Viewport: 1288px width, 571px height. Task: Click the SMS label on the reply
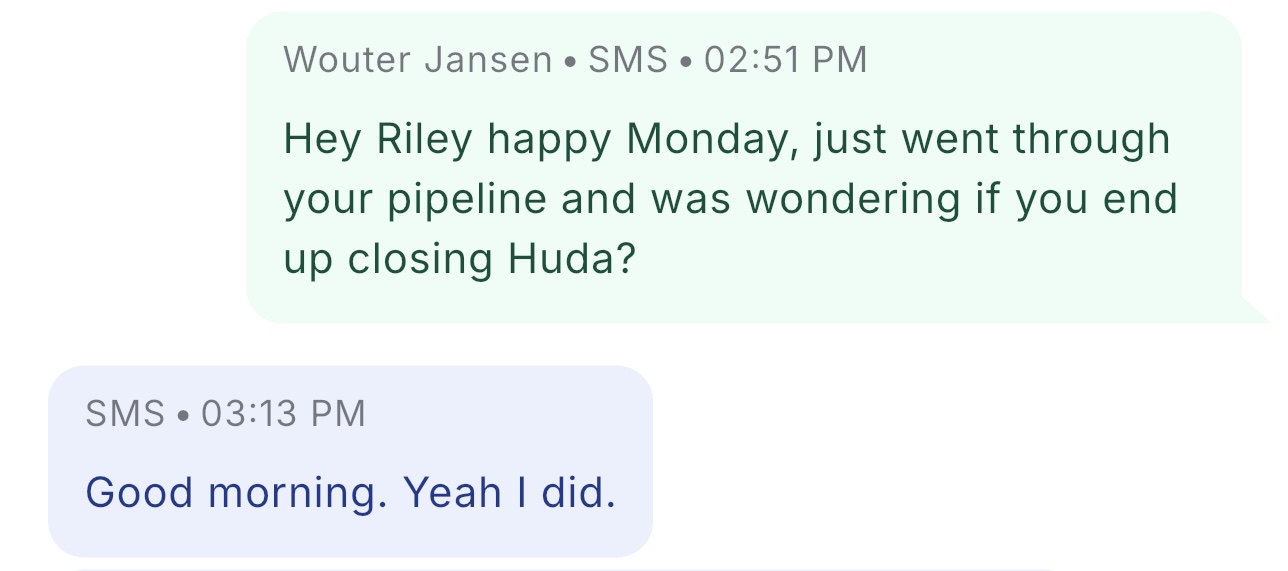(125, 413)
